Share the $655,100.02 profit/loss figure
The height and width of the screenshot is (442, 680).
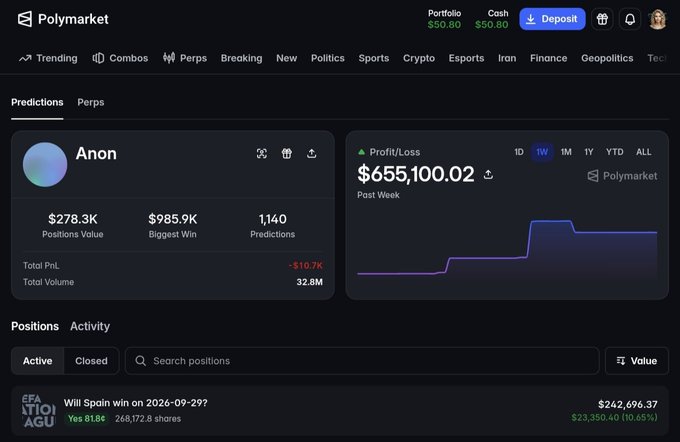pyautogui.click(x=488, y=174)
